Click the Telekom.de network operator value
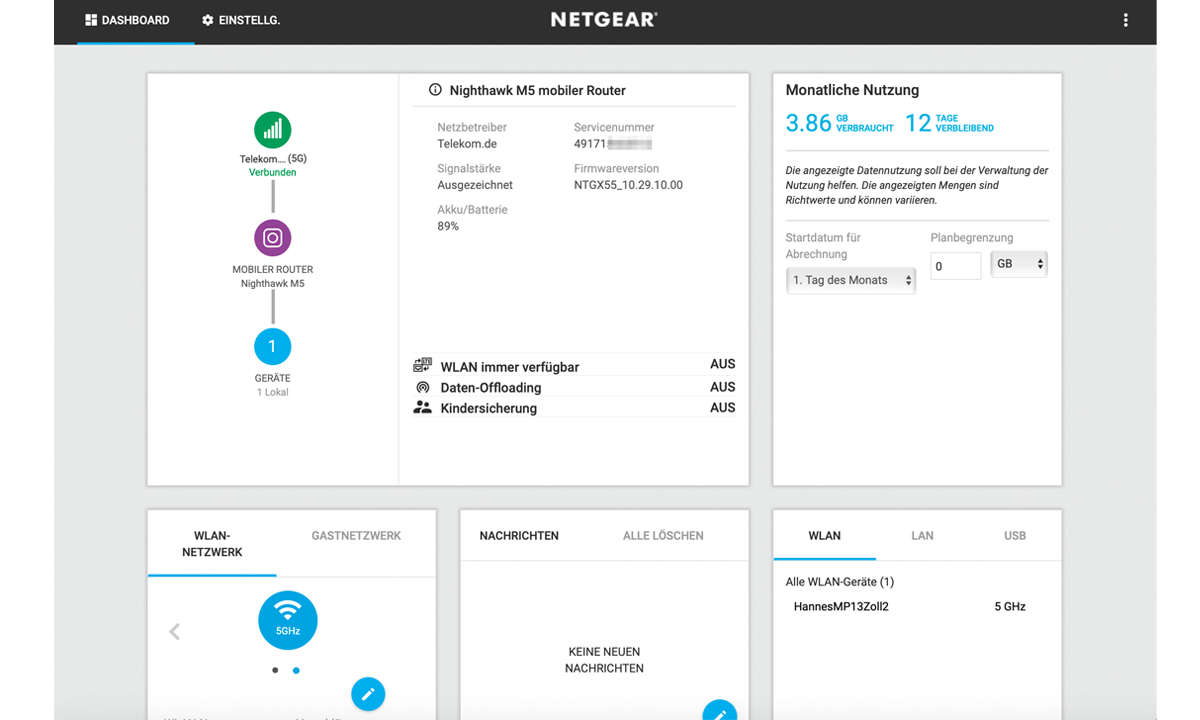This screenshot has width=1200, height=720. coord(467,144)
